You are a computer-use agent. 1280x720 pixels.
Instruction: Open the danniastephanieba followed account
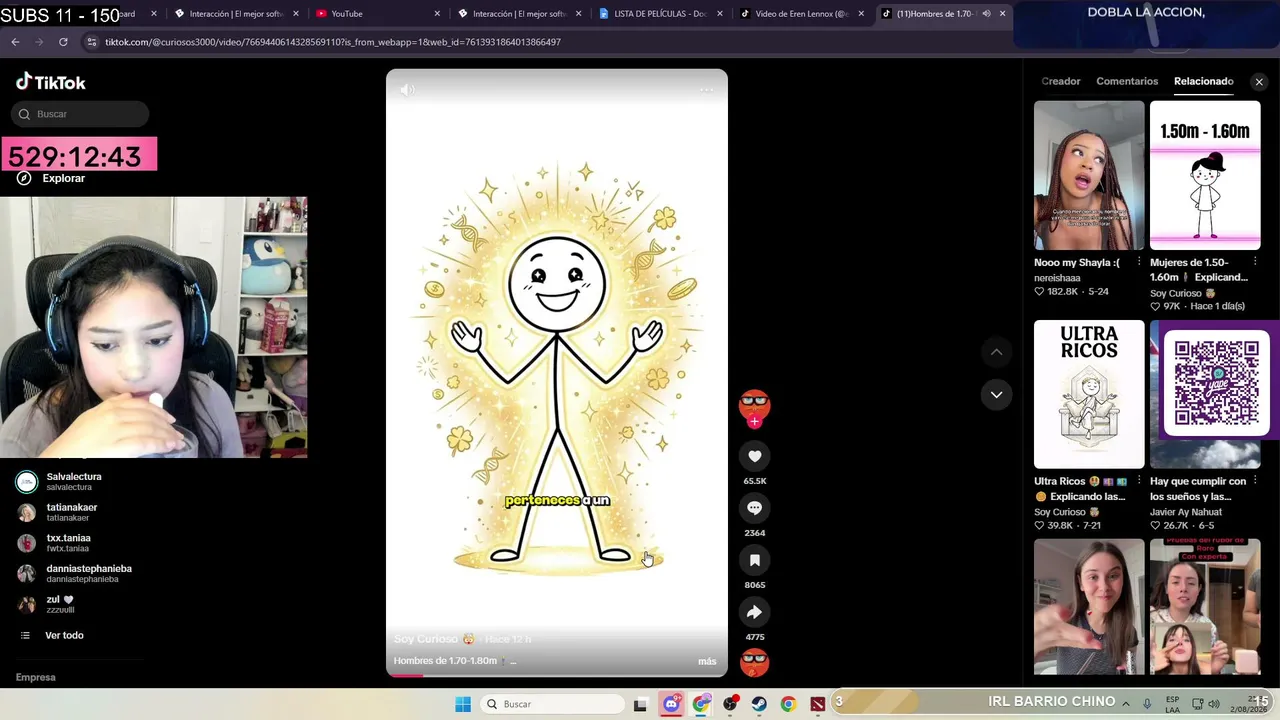pos(78,573)
